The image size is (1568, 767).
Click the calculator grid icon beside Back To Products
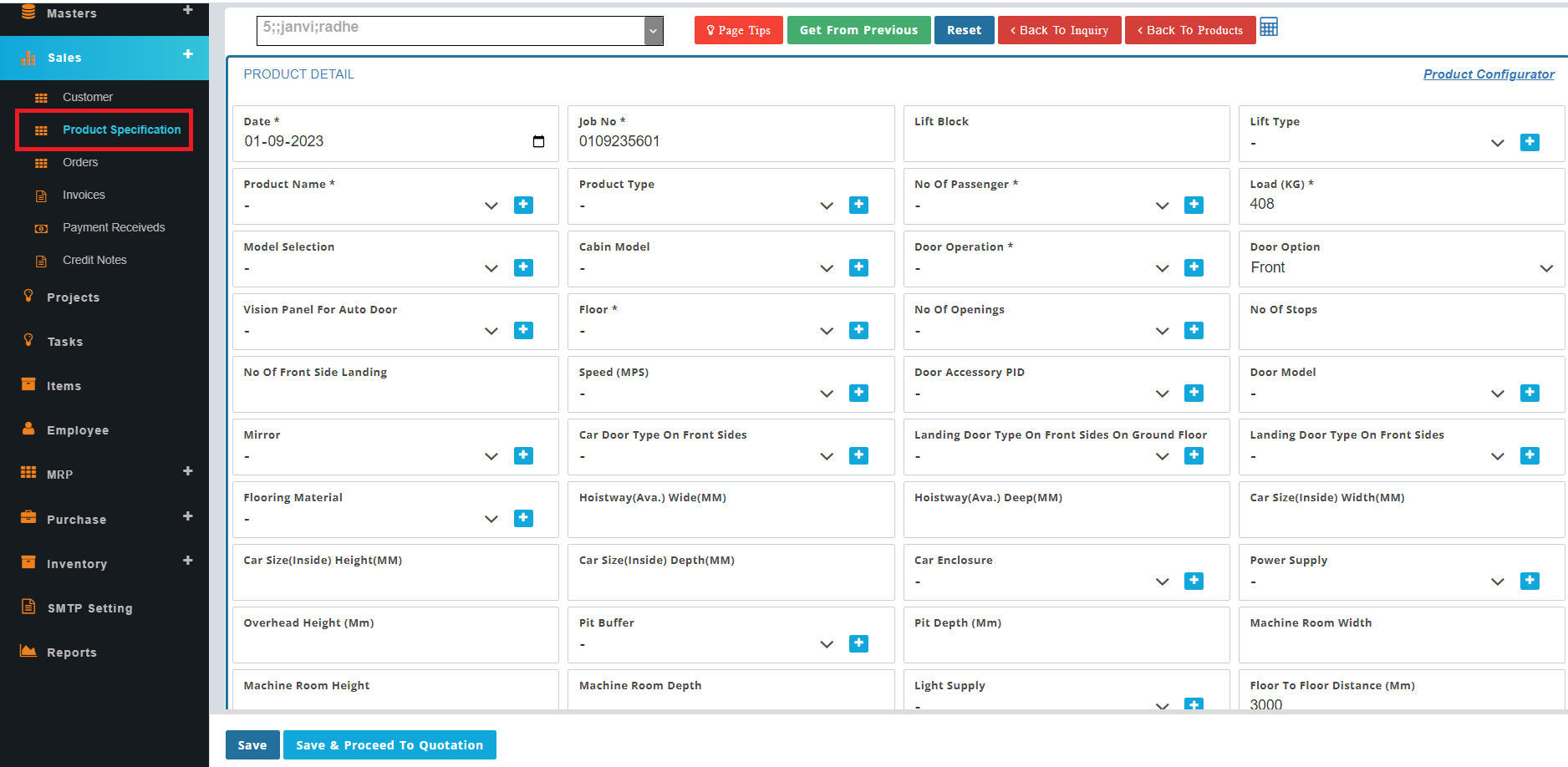point(1269,28)
